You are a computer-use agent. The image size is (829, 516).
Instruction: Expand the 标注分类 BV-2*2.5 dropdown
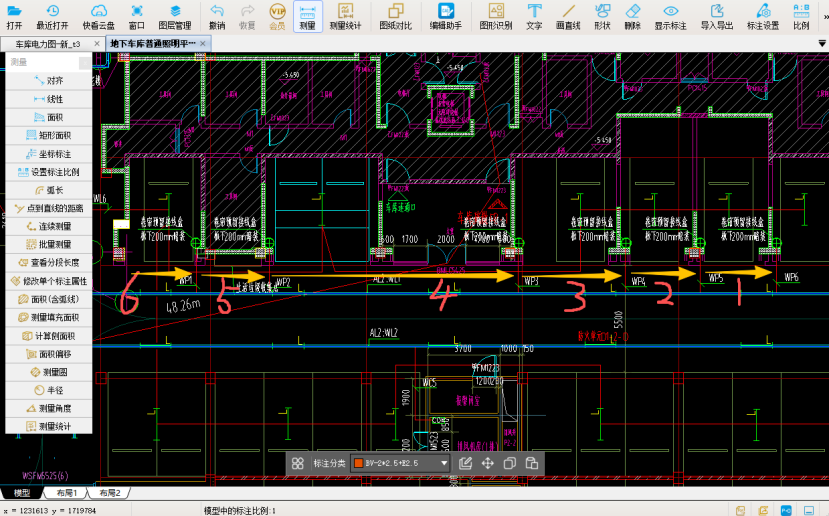click(x=444, y=464)
